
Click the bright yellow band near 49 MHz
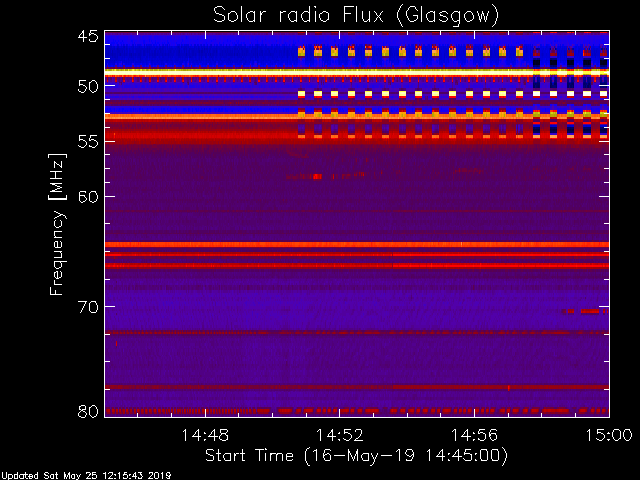click(x=357, y=72)
